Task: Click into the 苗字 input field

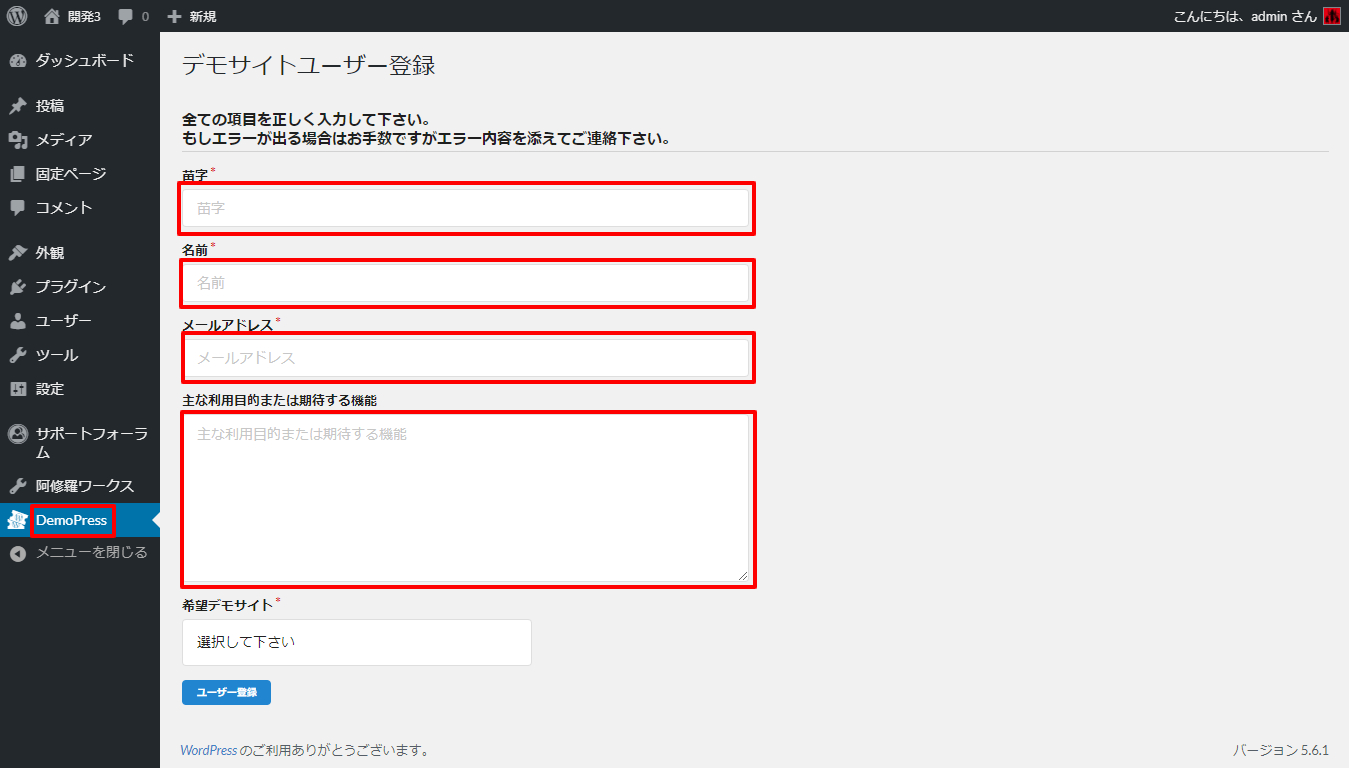Action: point(466,208)
